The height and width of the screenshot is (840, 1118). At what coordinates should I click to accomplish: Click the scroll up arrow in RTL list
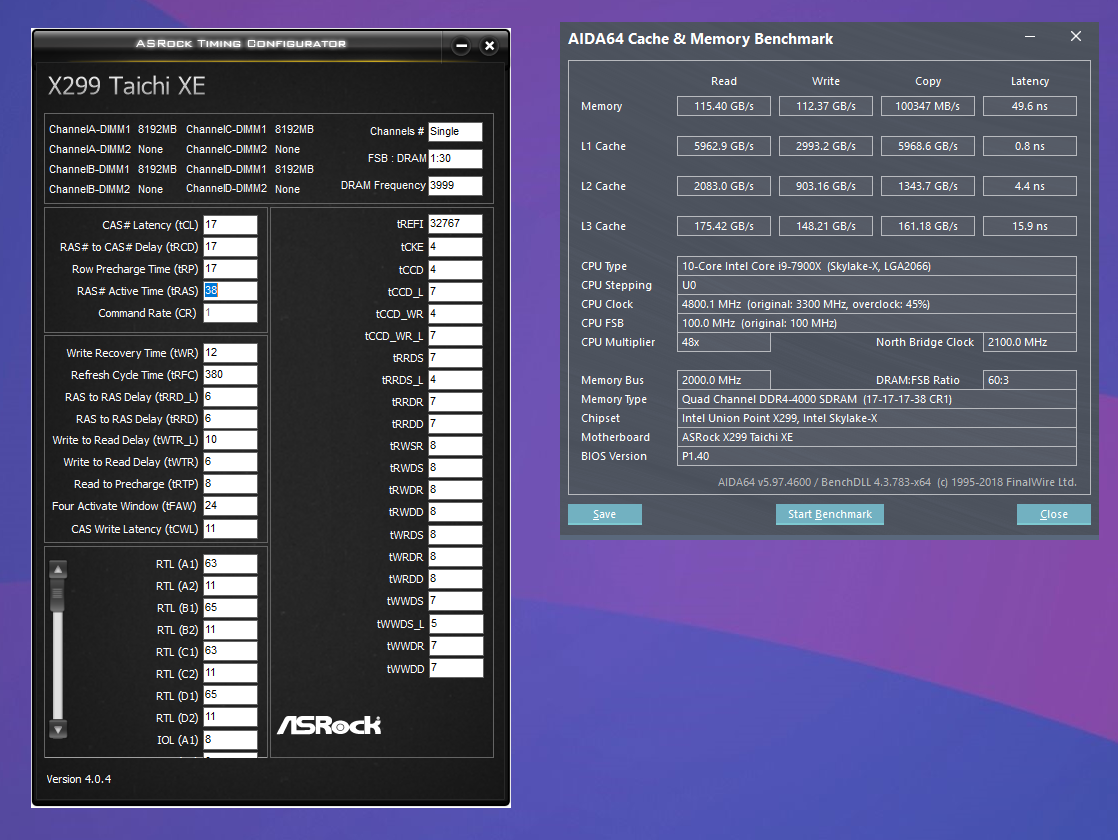pos(58,569)
